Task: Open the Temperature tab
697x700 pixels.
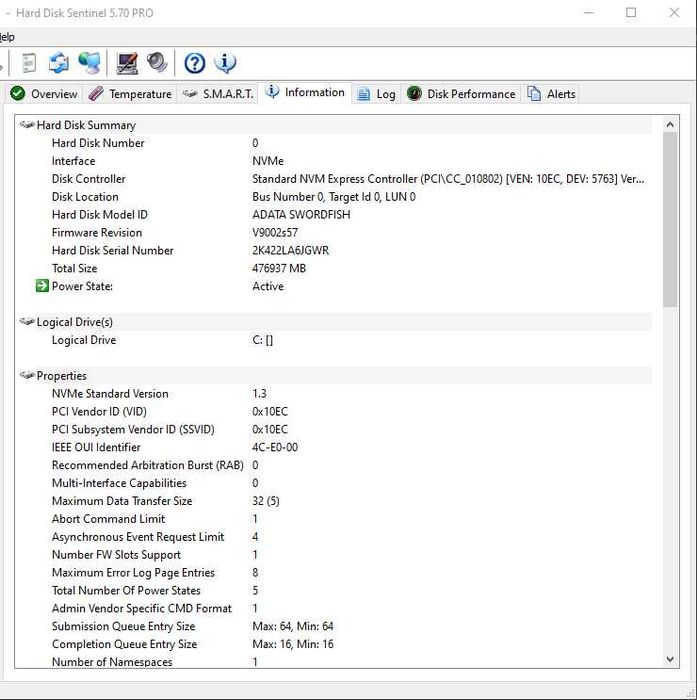Action: pos(130,94)
